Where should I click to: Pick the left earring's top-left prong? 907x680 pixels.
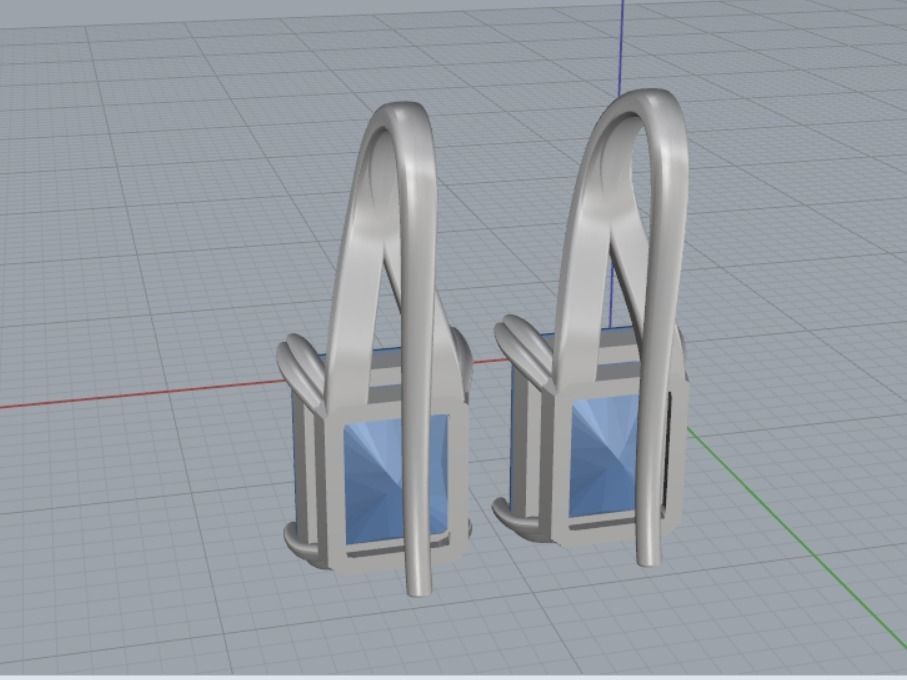click(301, 371)
